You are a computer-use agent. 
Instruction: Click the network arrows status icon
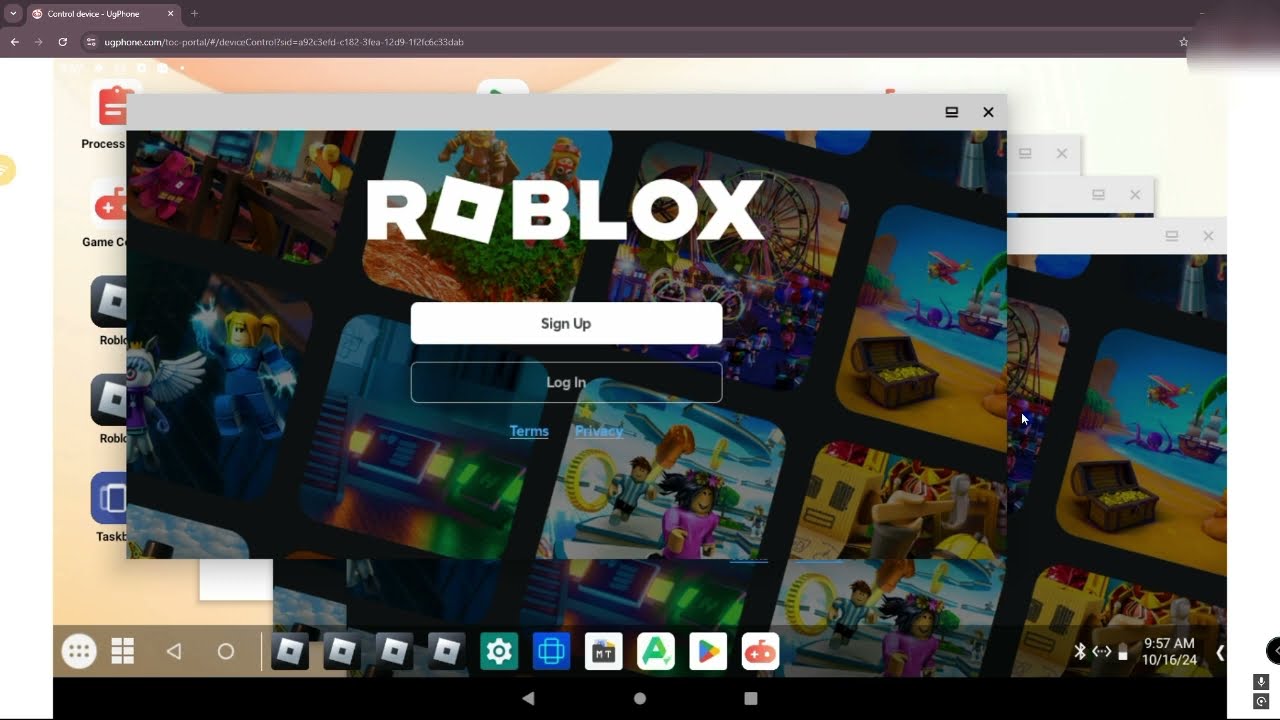click(x=1101, y=652)
